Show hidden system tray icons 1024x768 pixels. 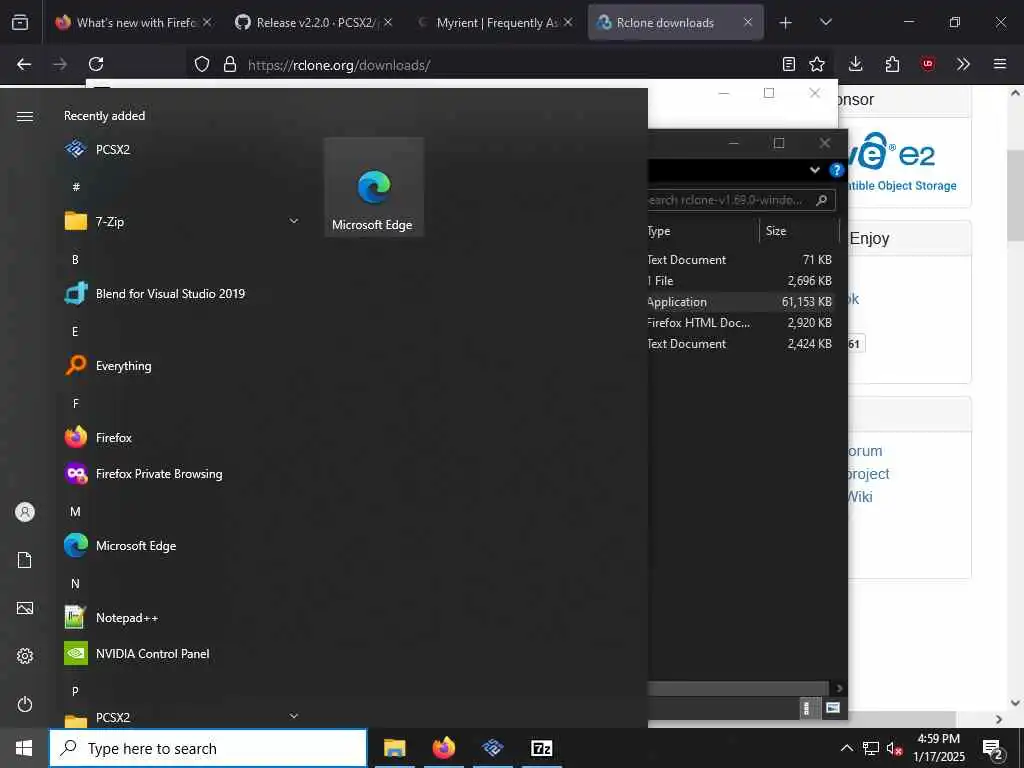(x=846, y=748)
